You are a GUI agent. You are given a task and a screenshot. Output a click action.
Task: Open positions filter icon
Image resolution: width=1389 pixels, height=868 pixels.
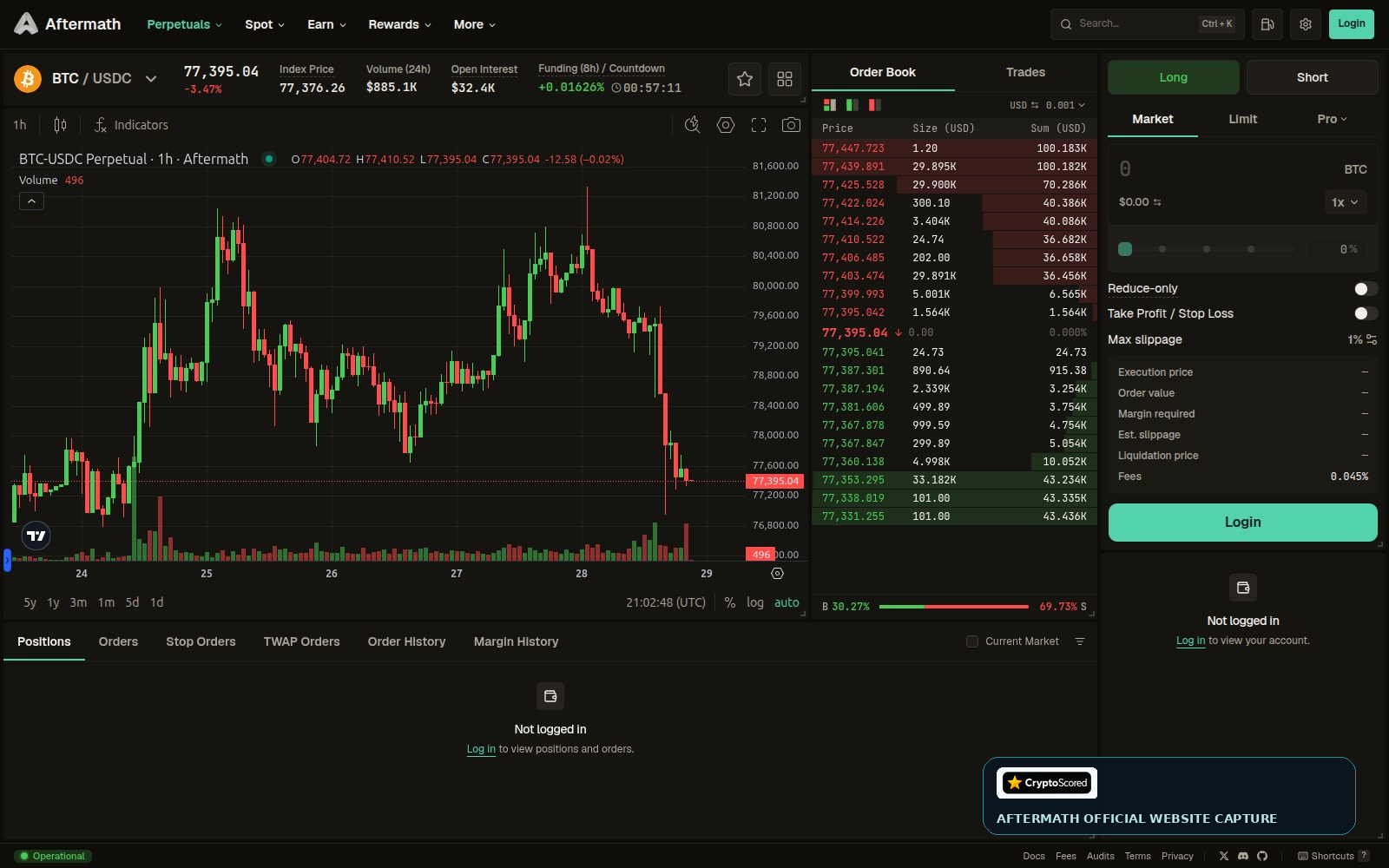coord(1080,641)
